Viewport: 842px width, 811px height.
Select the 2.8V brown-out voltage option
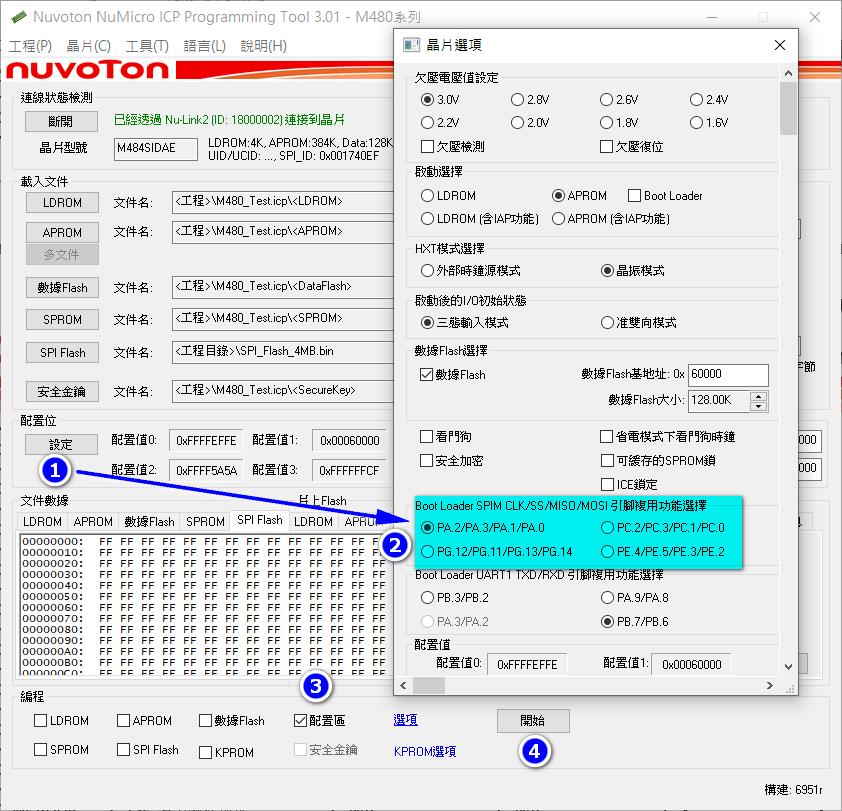tap(517, 100)
